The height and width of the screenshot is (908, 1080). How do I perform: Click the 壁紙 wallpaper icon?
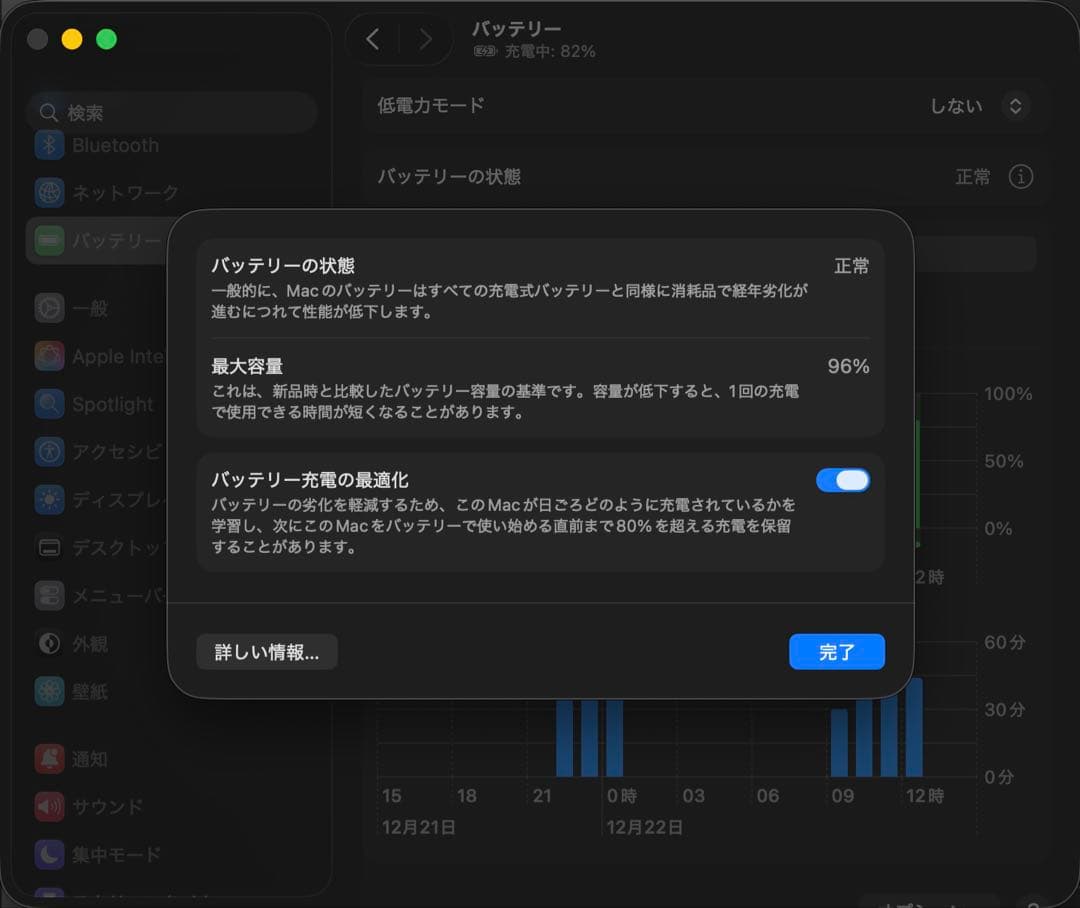(49, 691)
